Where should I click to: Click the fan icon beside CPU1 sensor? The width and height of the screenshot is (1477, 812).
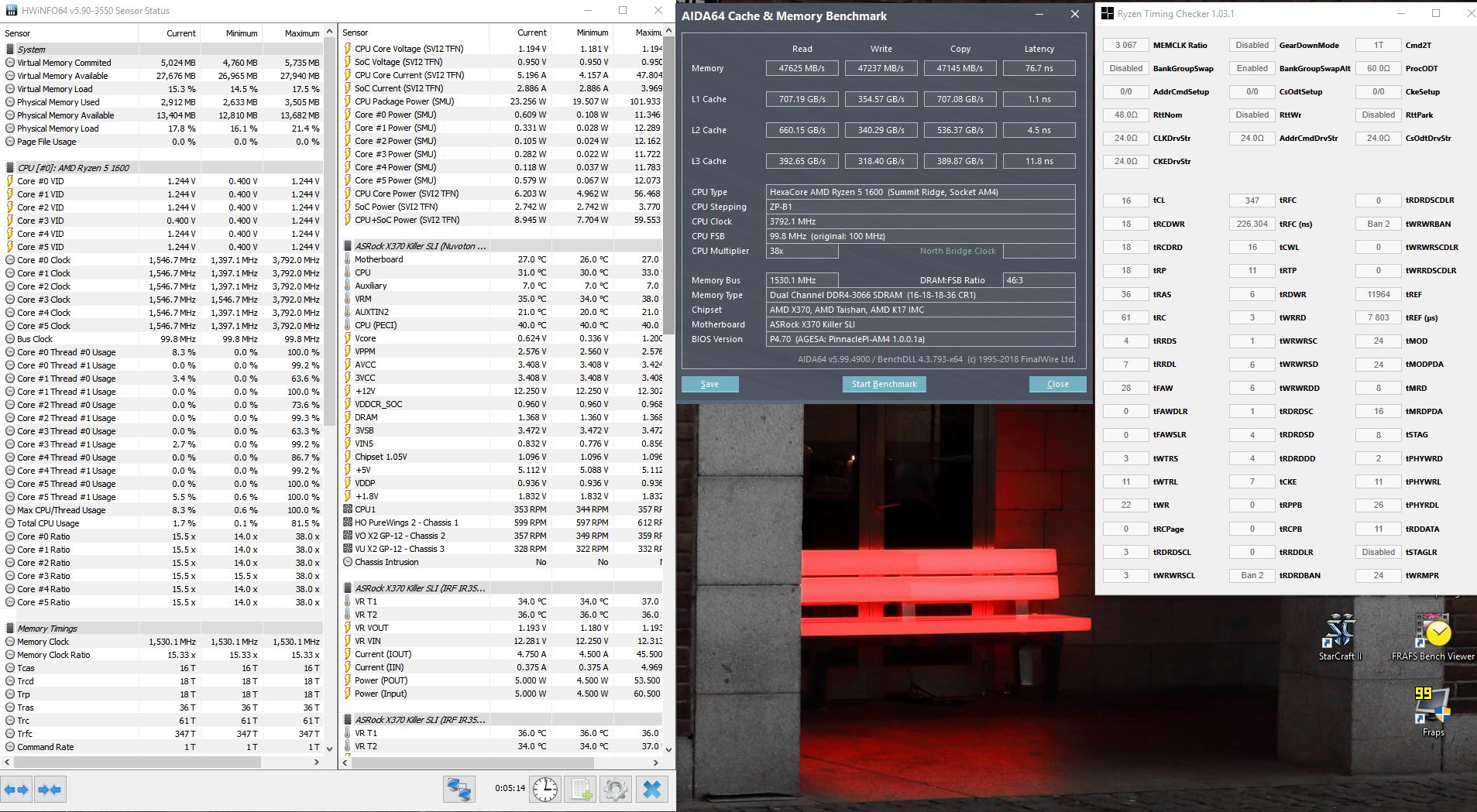click(348, 509)
